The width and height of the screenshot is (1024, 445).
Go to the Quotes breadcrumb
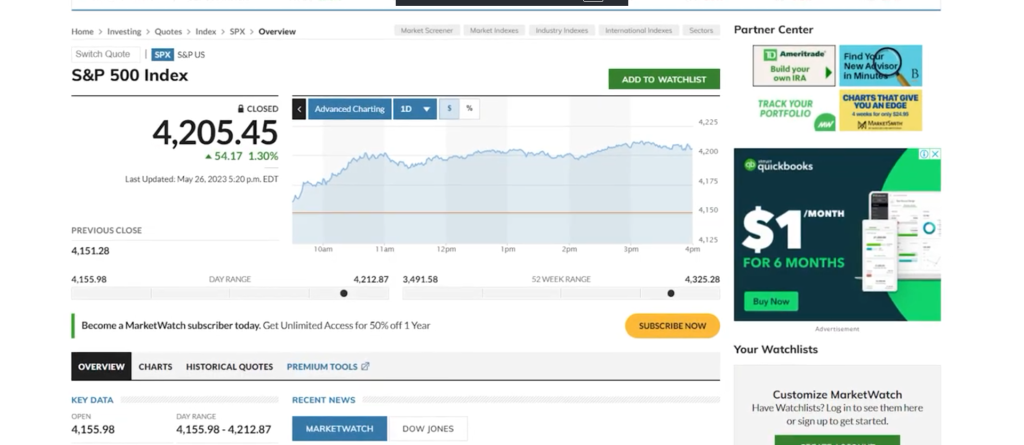click(168, 31)
